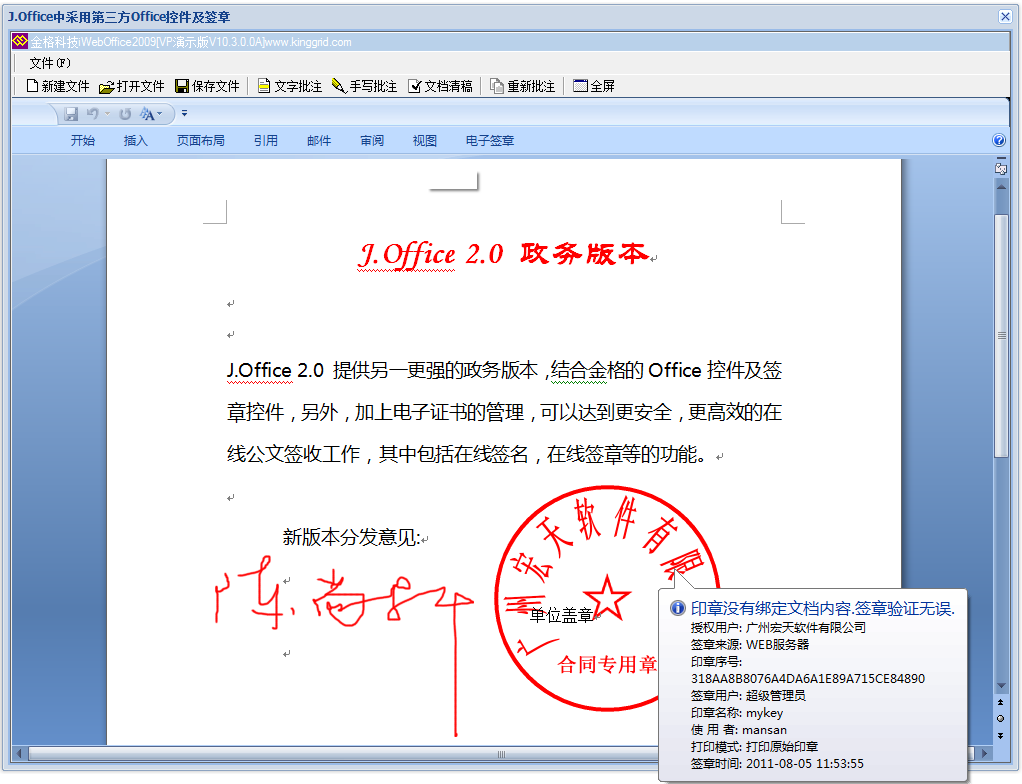Select 手写批注 handwriting annotation tool
The height and width of the screenshot is (784, 1022).
coord(364,86)
